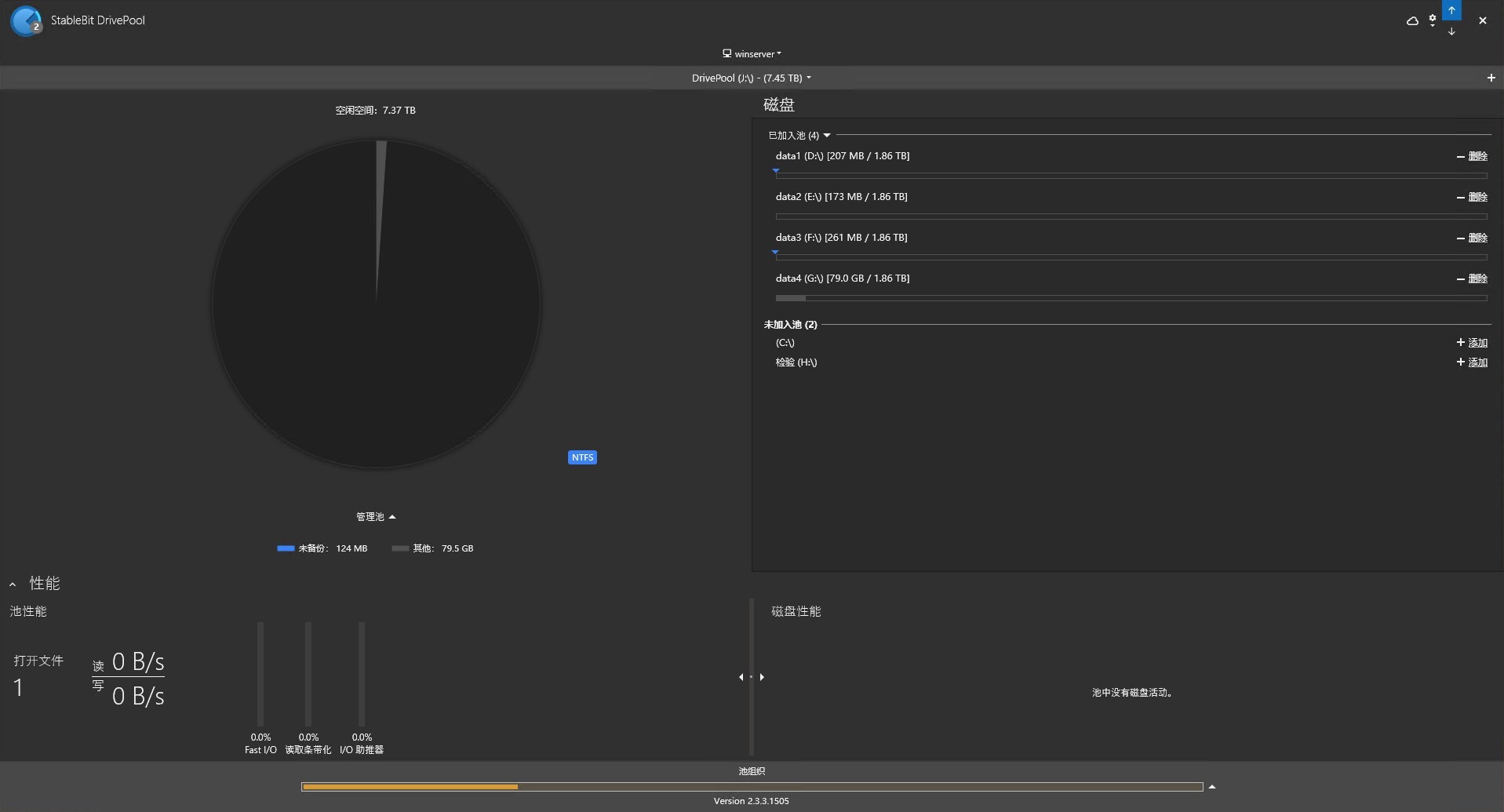Click the 打开文件 count label
This screenshot has height=812, width=1504.
pyautogui.click(x=38, y=661)
